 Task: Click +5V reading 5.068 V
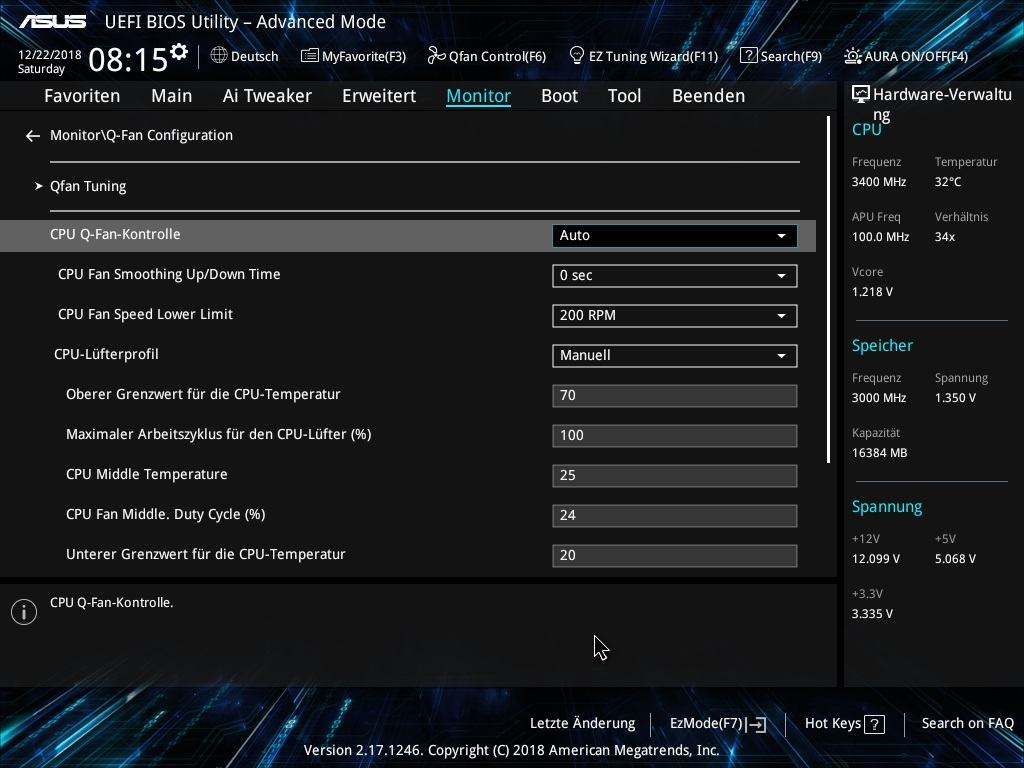[x=955, y=559]
